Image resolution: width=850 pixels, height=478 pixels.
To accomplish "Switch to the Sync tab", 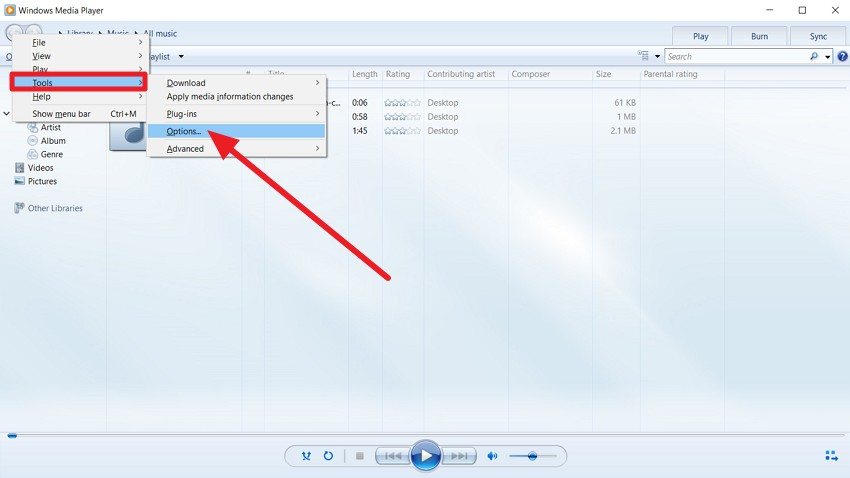I will 818,36.
